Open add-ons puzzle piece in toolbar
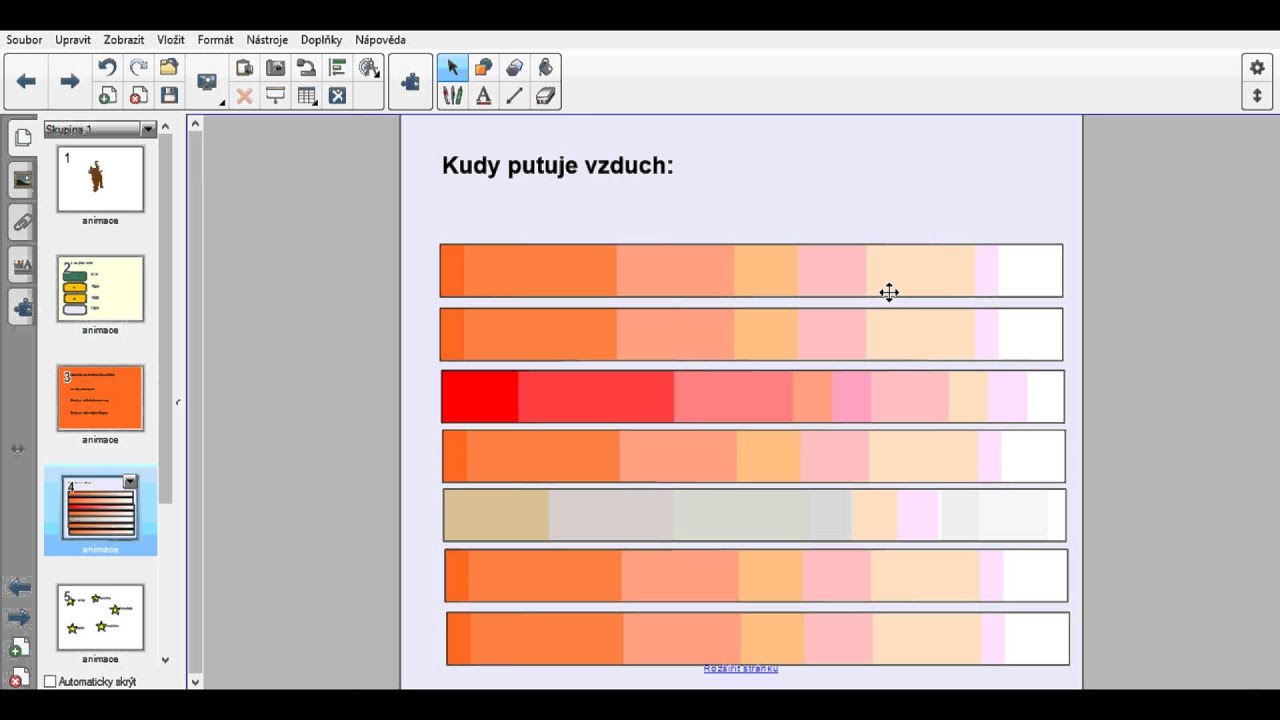1280x720 pixels. pyautogui.click(x=410, y=82)
